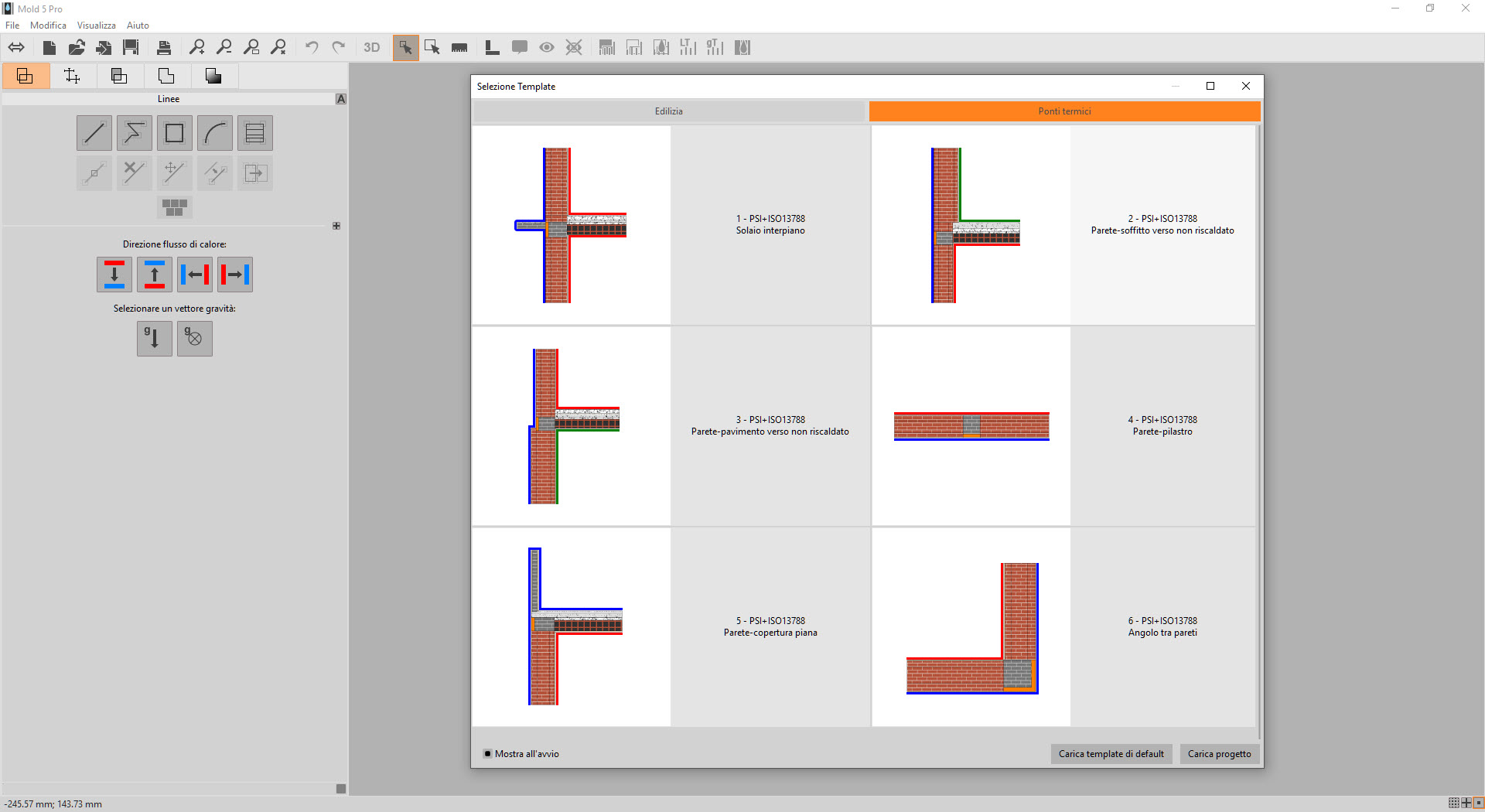
Task: Toggle the 'Mostra all'avvio' checkbox
Action: tap(488, 754)
